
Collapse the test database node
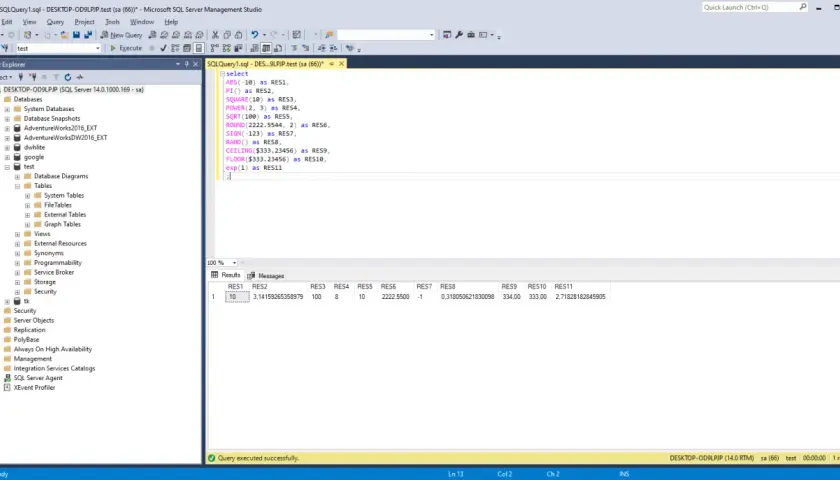[7, 167]
